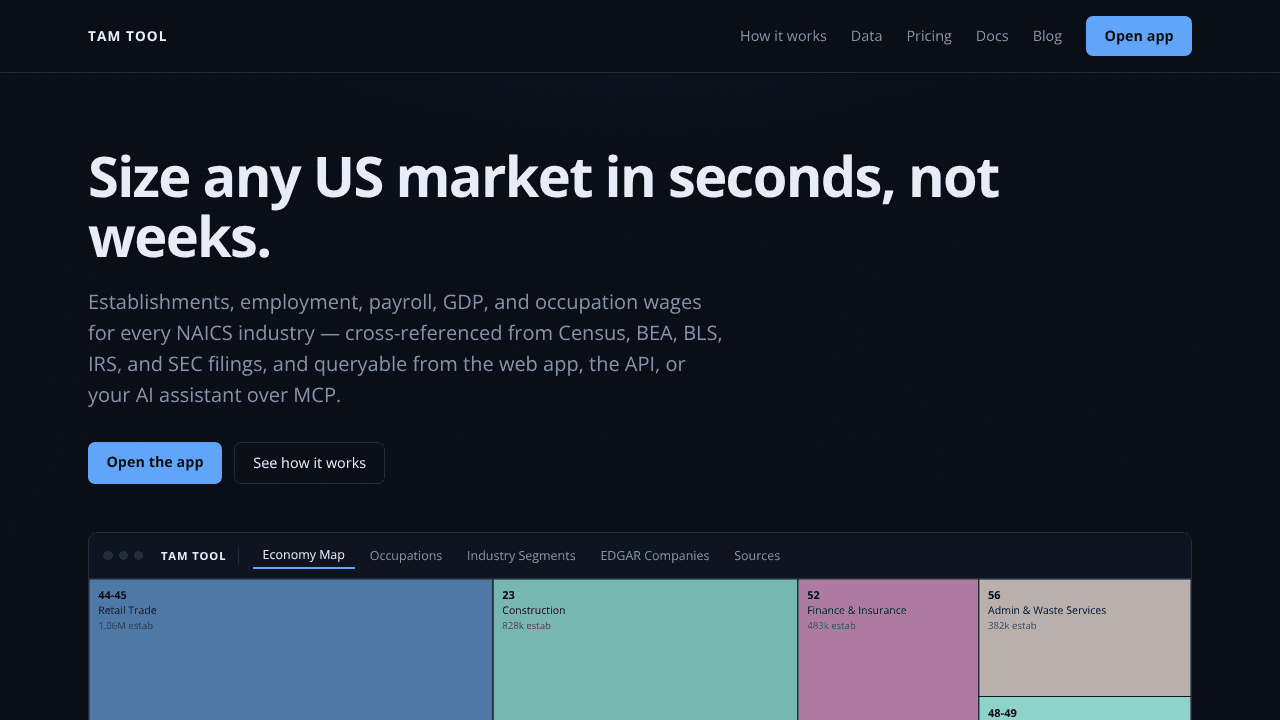Open the Docs nav link
The image size is (1280, 720).
pos(992,36)
